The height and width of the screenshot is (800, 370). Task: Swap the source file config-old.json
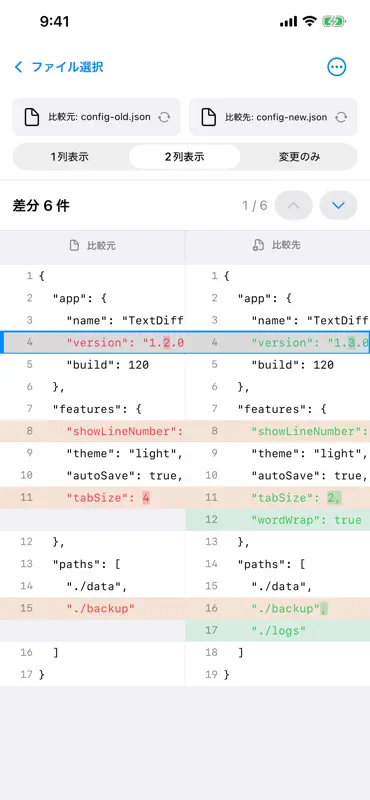(164, 117)
